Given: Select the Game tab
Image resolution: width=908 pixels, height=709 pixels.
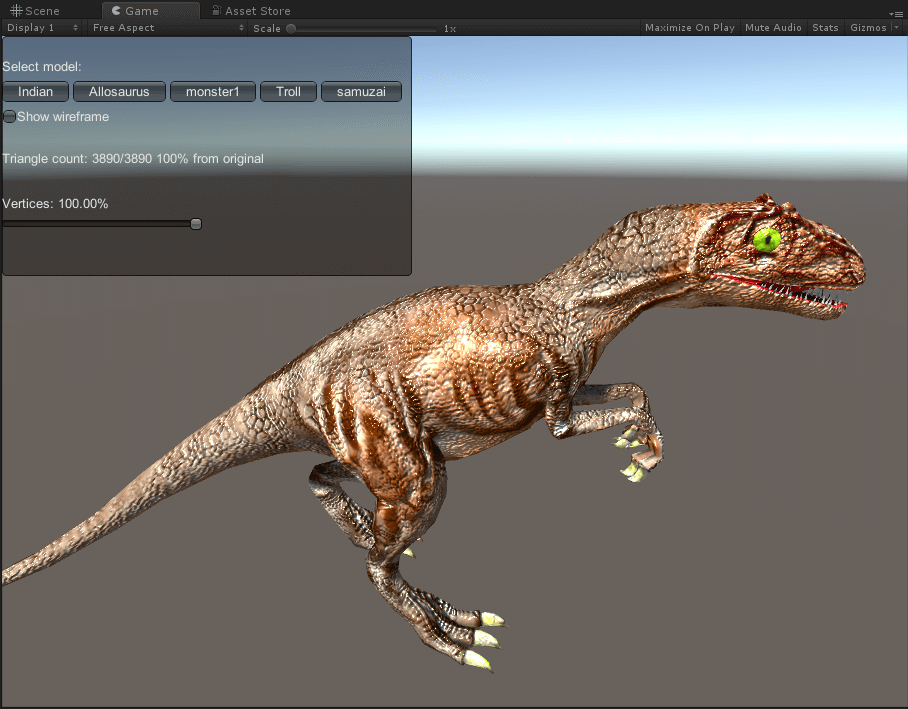Looking at the screenshot, I should pos(141,11).
